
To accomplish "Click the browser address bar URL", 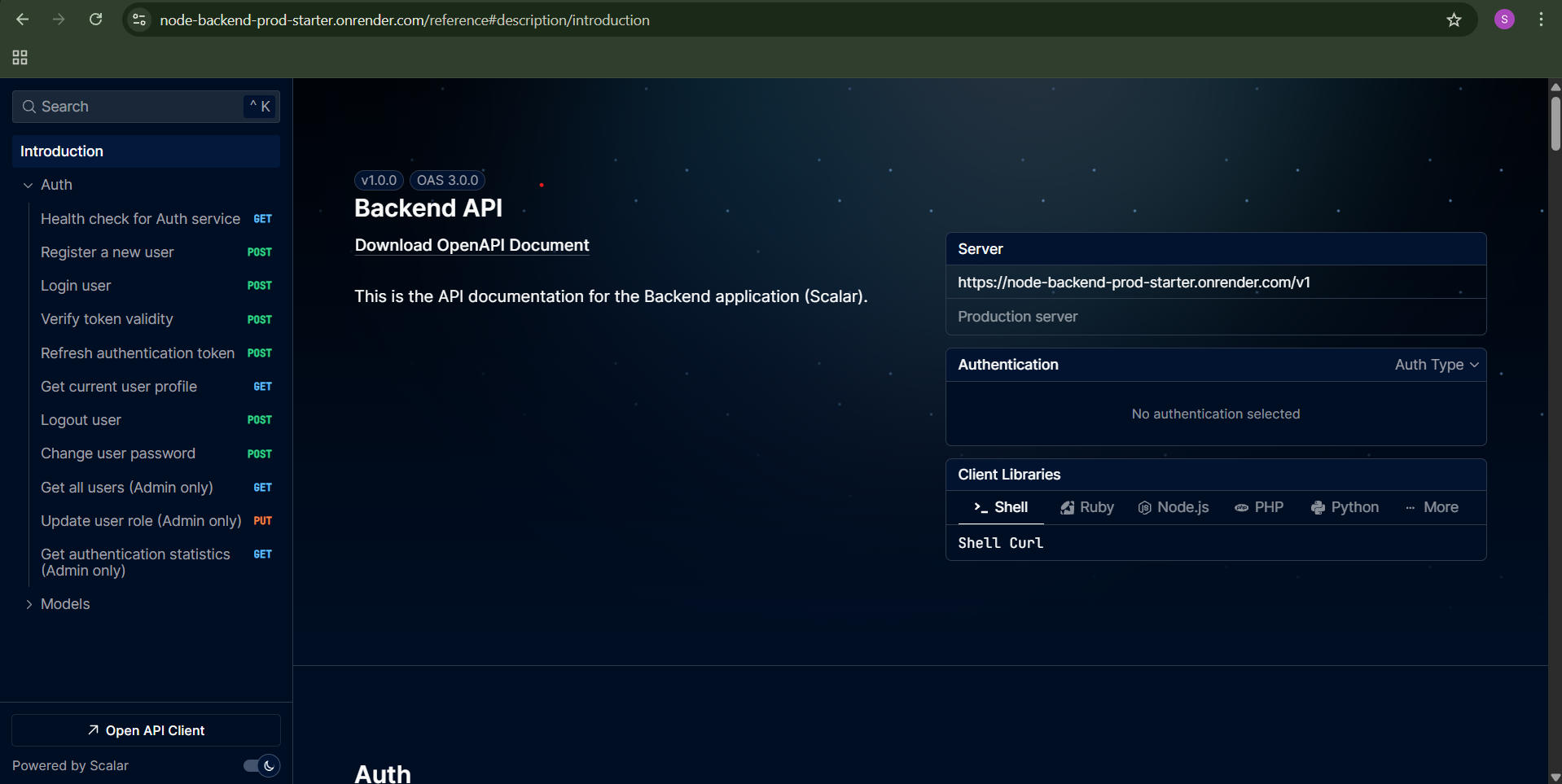I will pyautogui.click(x=405, y=20).
